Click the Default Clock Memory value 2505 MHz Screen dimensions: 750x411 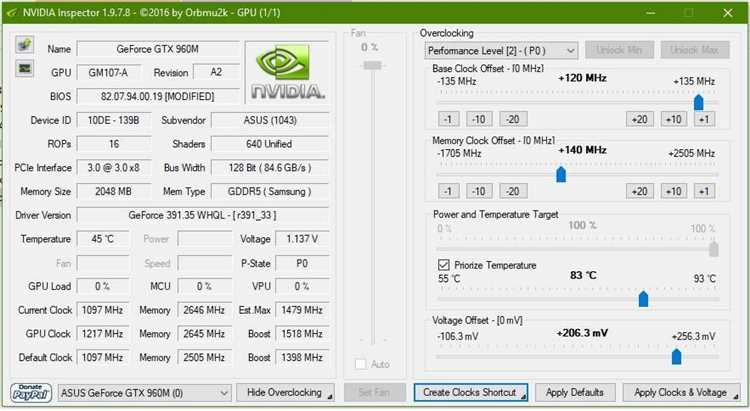204,357
